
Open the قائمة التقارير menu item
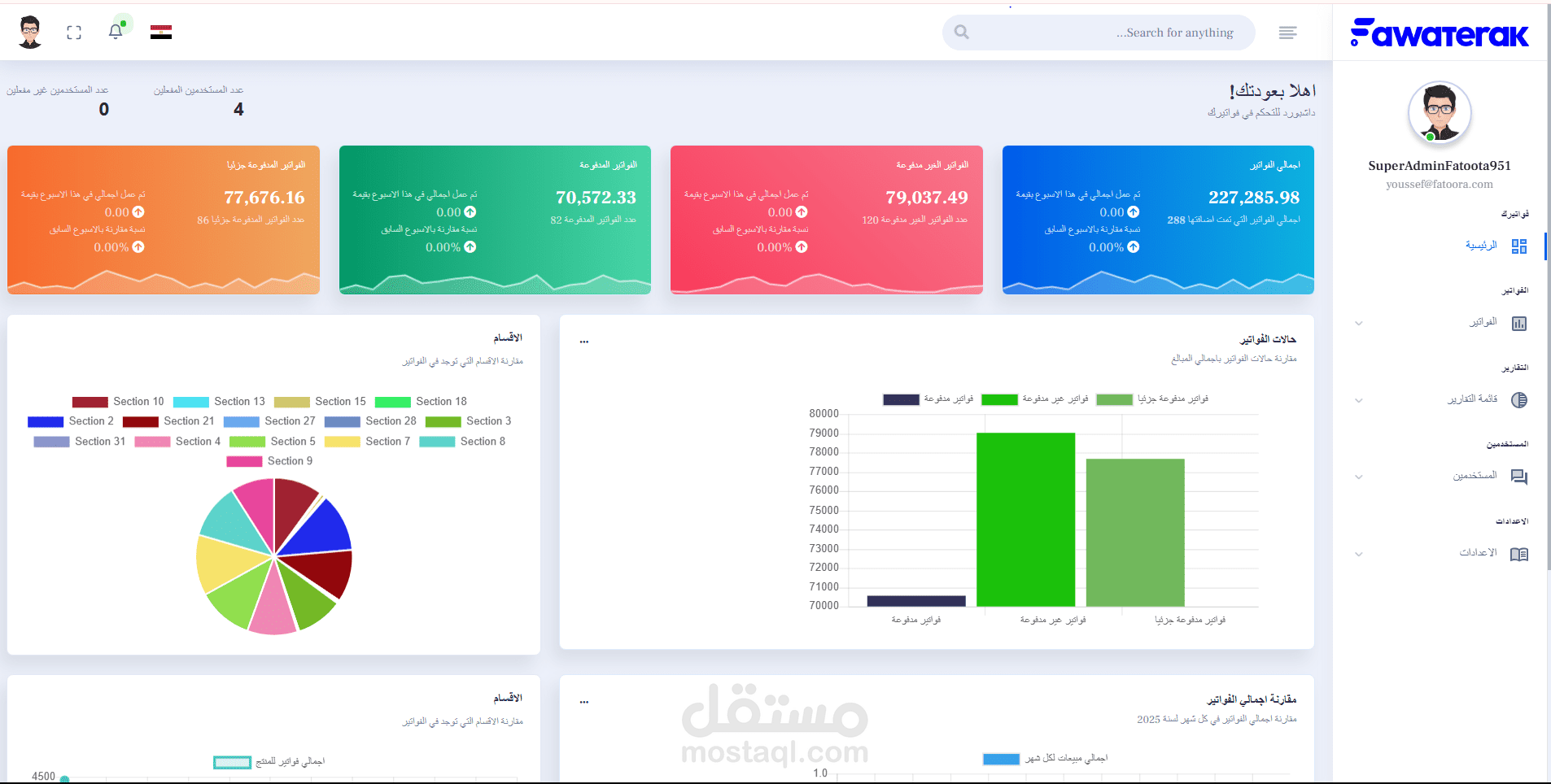[1473, 399]
